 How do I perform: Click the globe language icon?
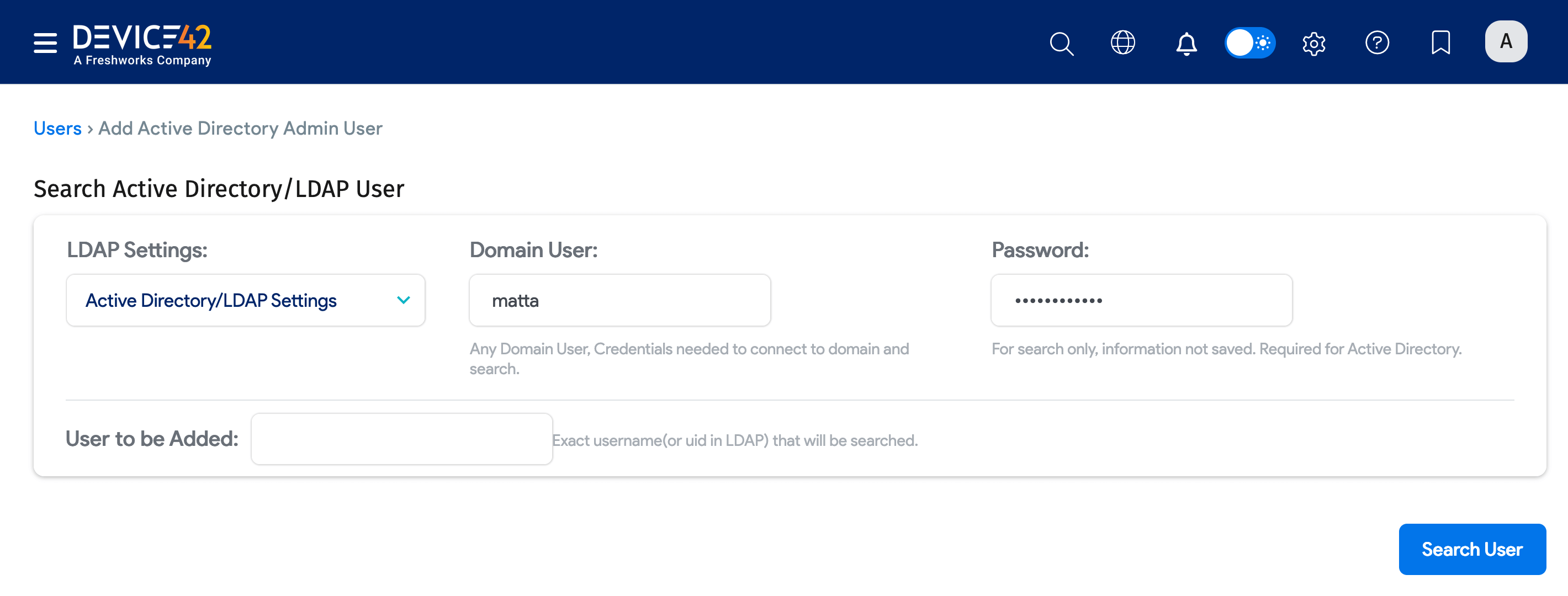(x=1124, y=42)
